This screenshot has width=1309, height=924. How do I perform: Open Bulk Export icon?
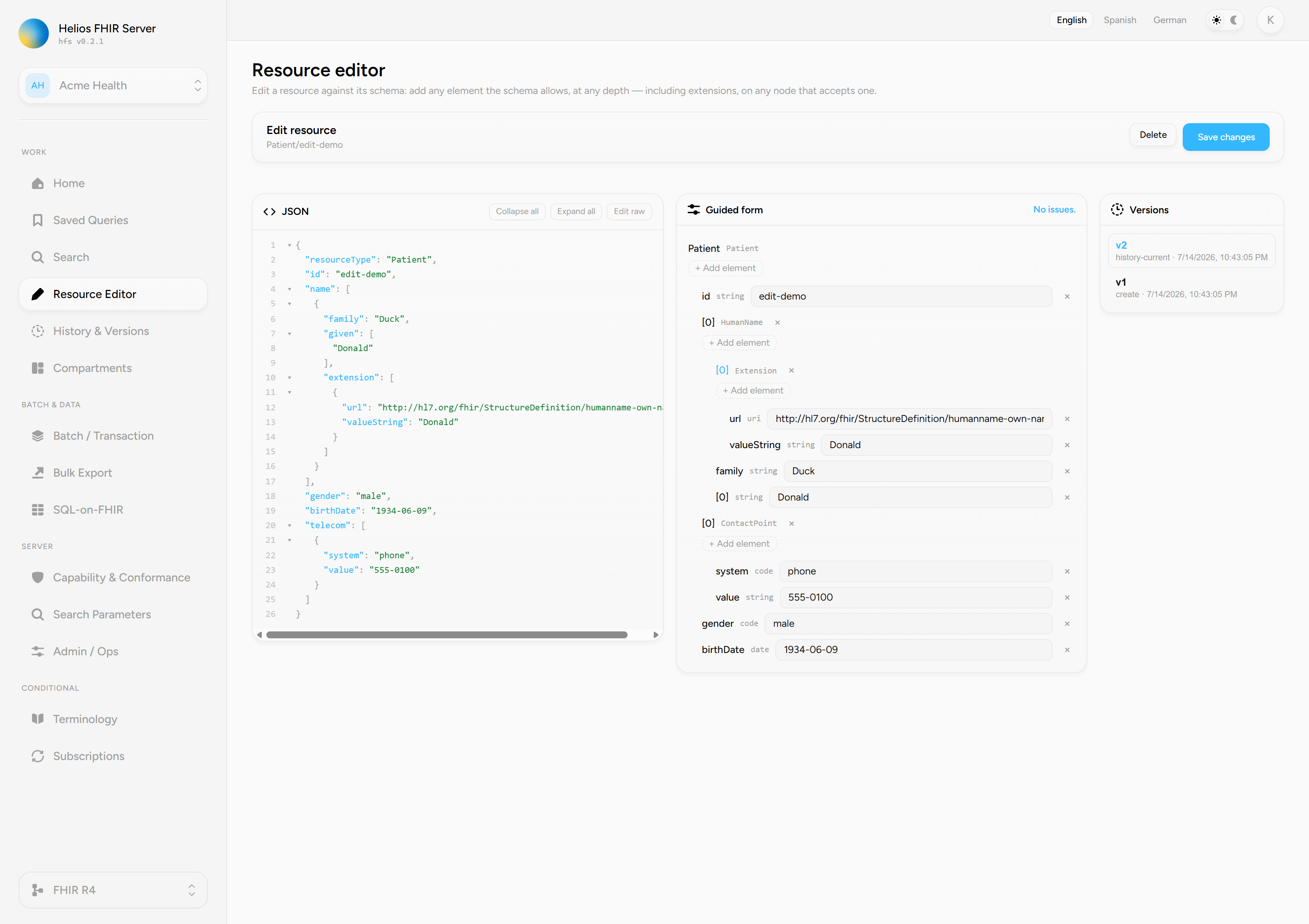38,473
